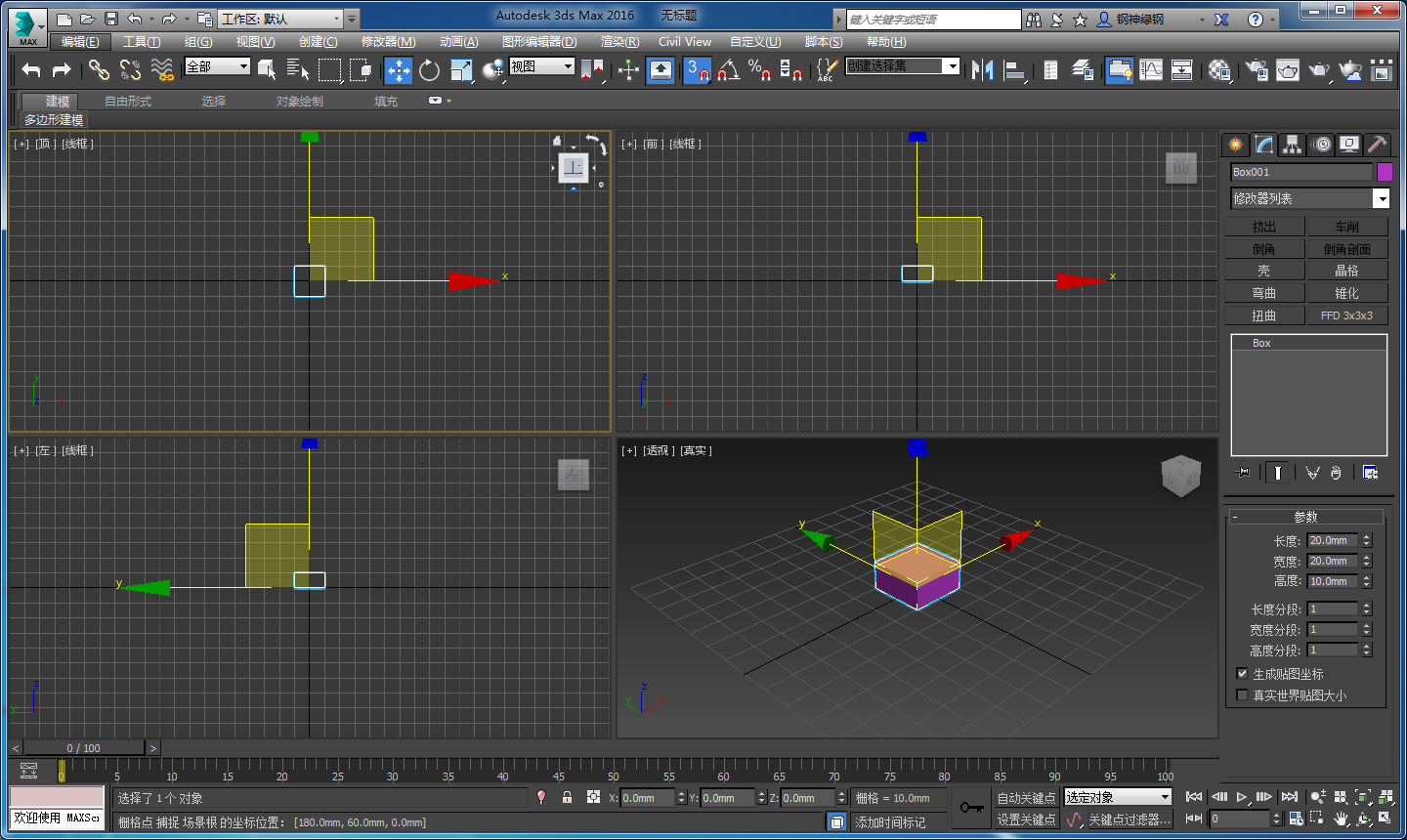
Task: Switch to the Utilities panel tab
Action: point(1377,145)
